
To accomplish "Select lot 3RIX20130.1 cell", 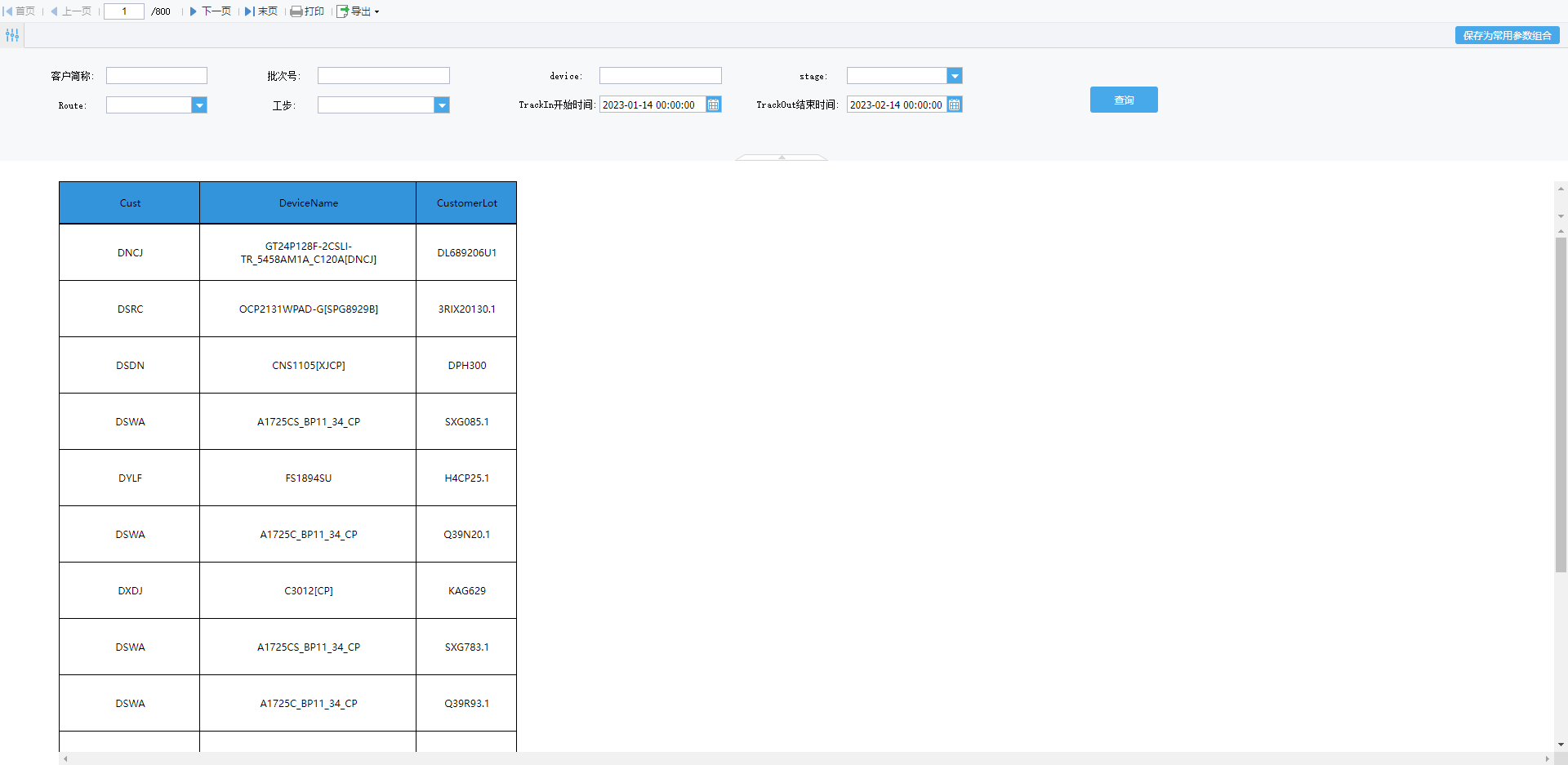I will pos(466,309).
